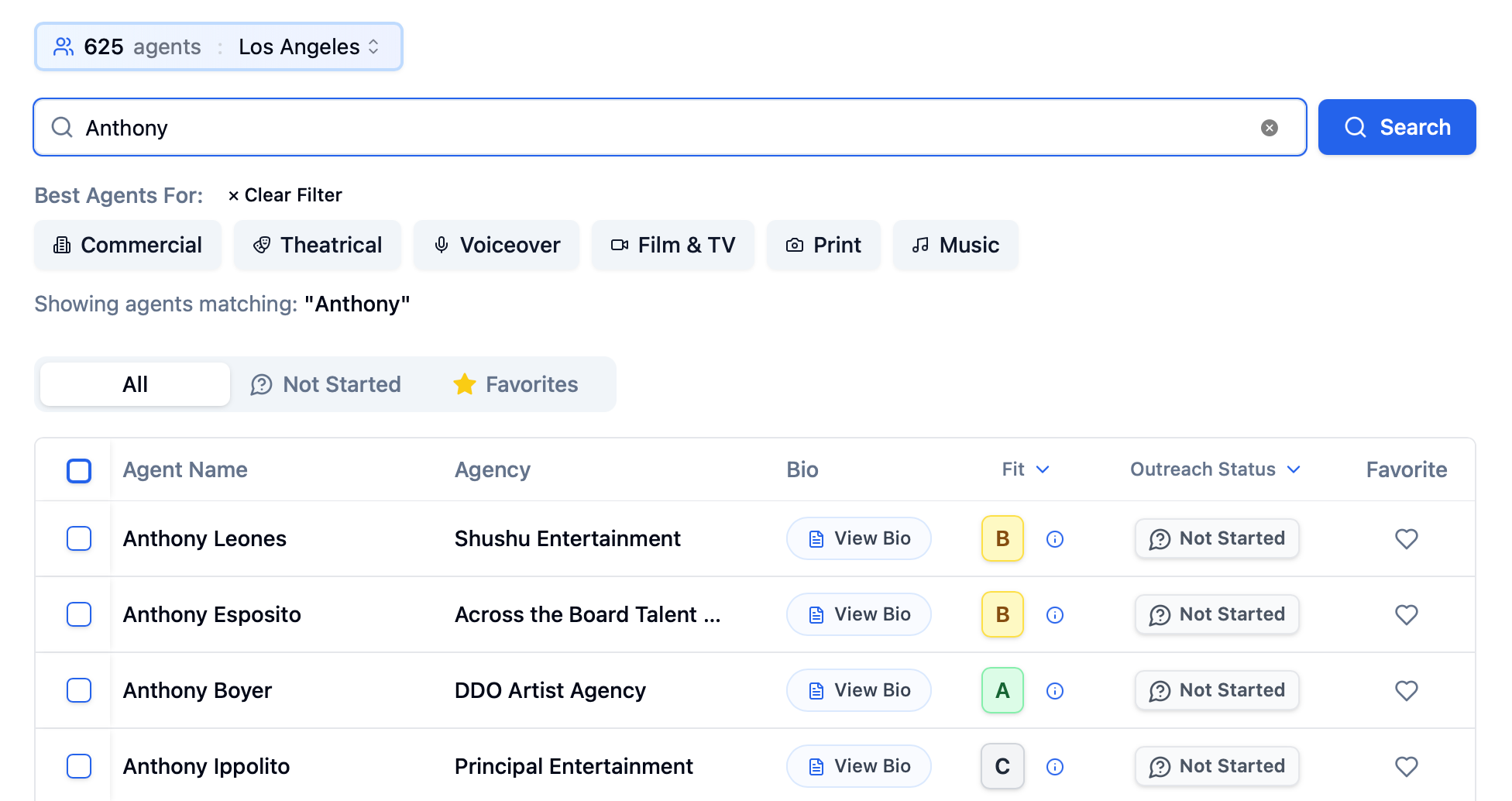
Task: Switch to the Not Started tab
Action: 326,384
